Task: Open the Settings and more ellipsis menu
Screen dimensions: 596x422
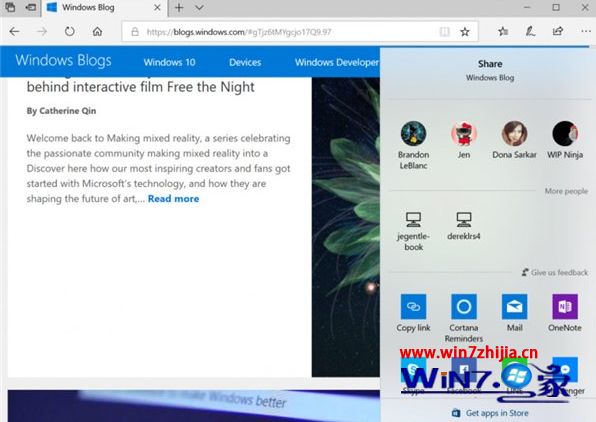Action: 586,32
